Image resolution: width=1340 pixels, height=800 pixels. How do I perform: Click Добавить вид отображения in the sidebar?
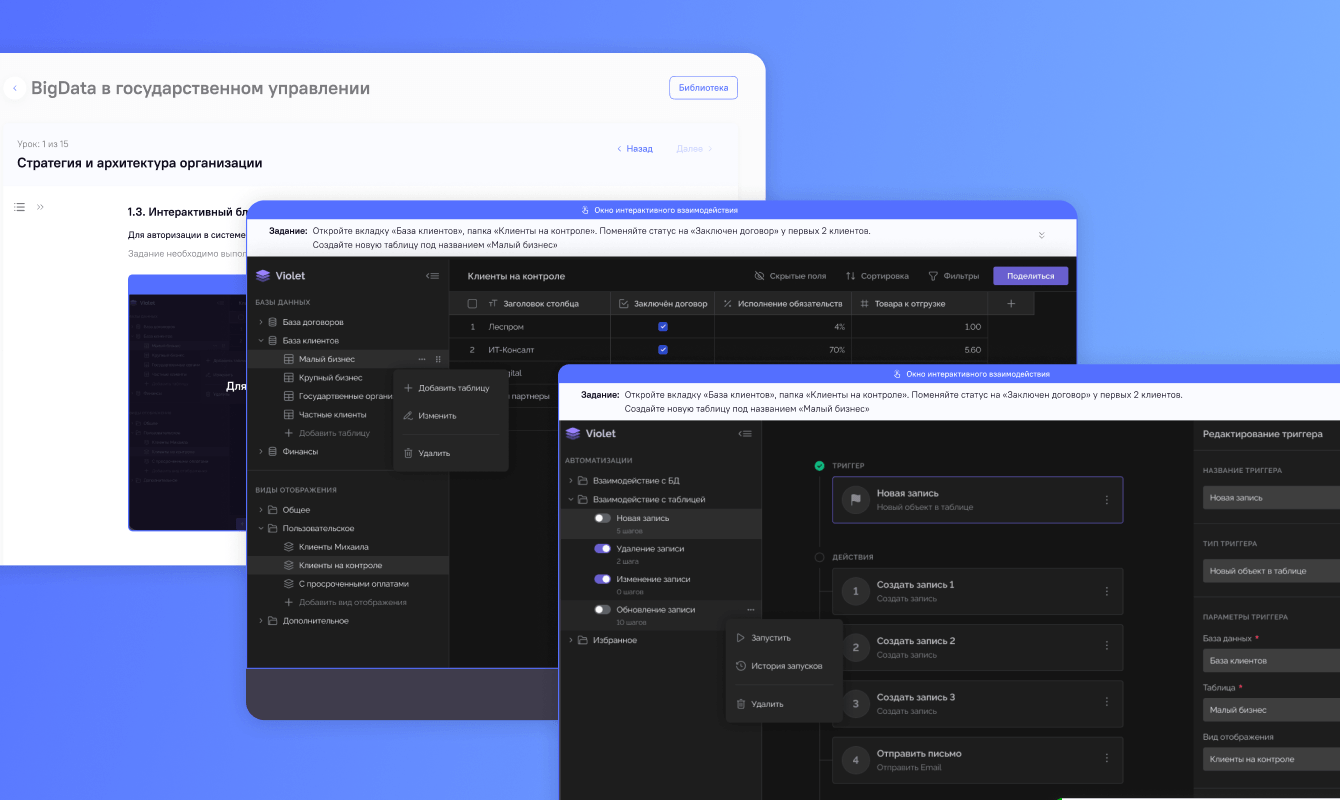348,603
